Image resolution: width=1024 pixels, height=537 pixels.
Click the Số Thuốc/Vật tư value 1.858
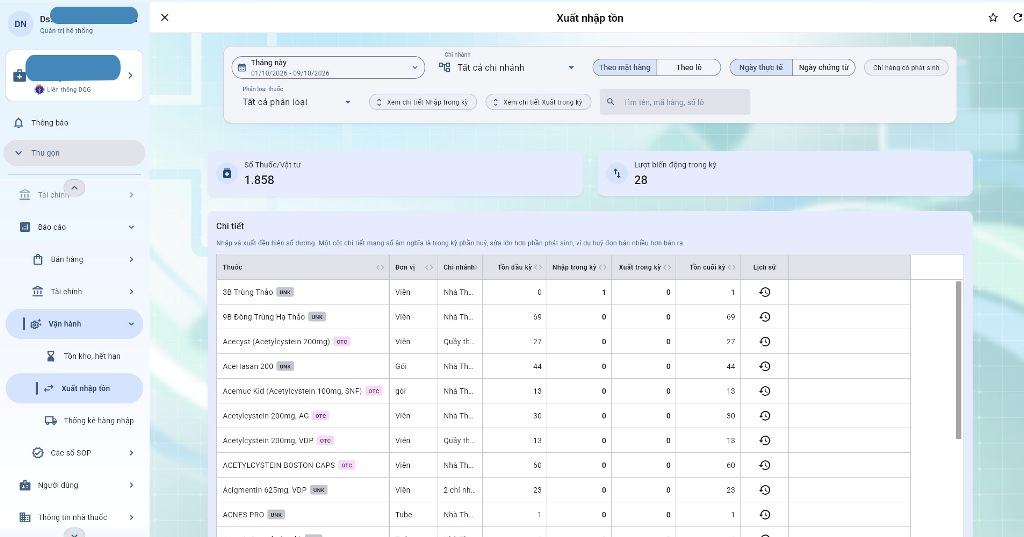[259, 180]
